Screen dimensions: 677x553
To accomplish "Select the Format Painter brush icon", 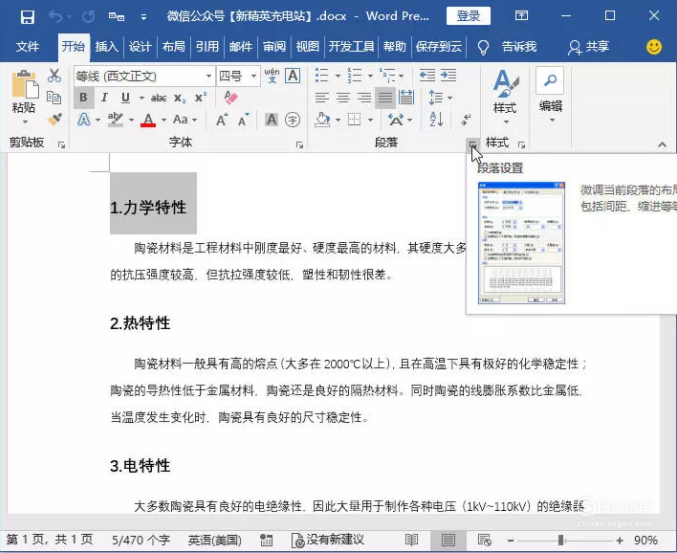I will 54,119.
